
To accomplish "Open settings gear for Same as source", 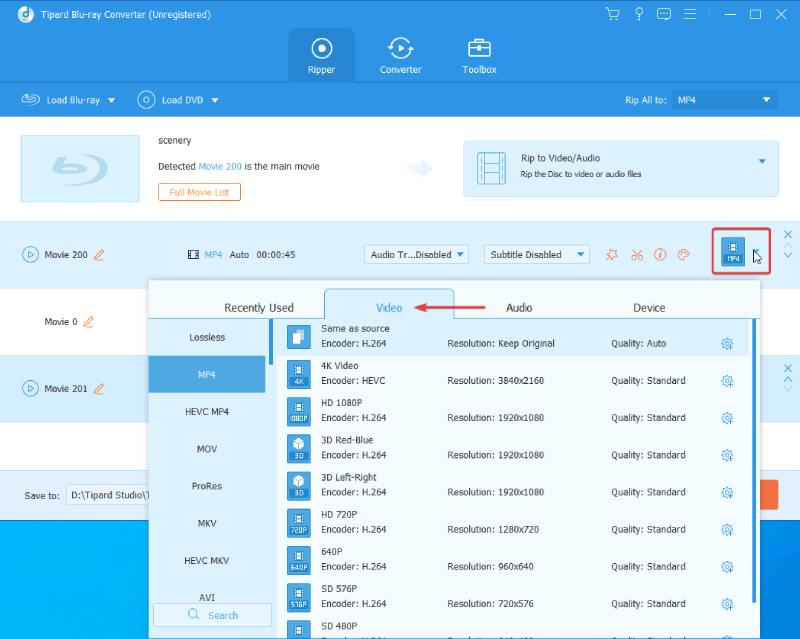I will point(727,343).
